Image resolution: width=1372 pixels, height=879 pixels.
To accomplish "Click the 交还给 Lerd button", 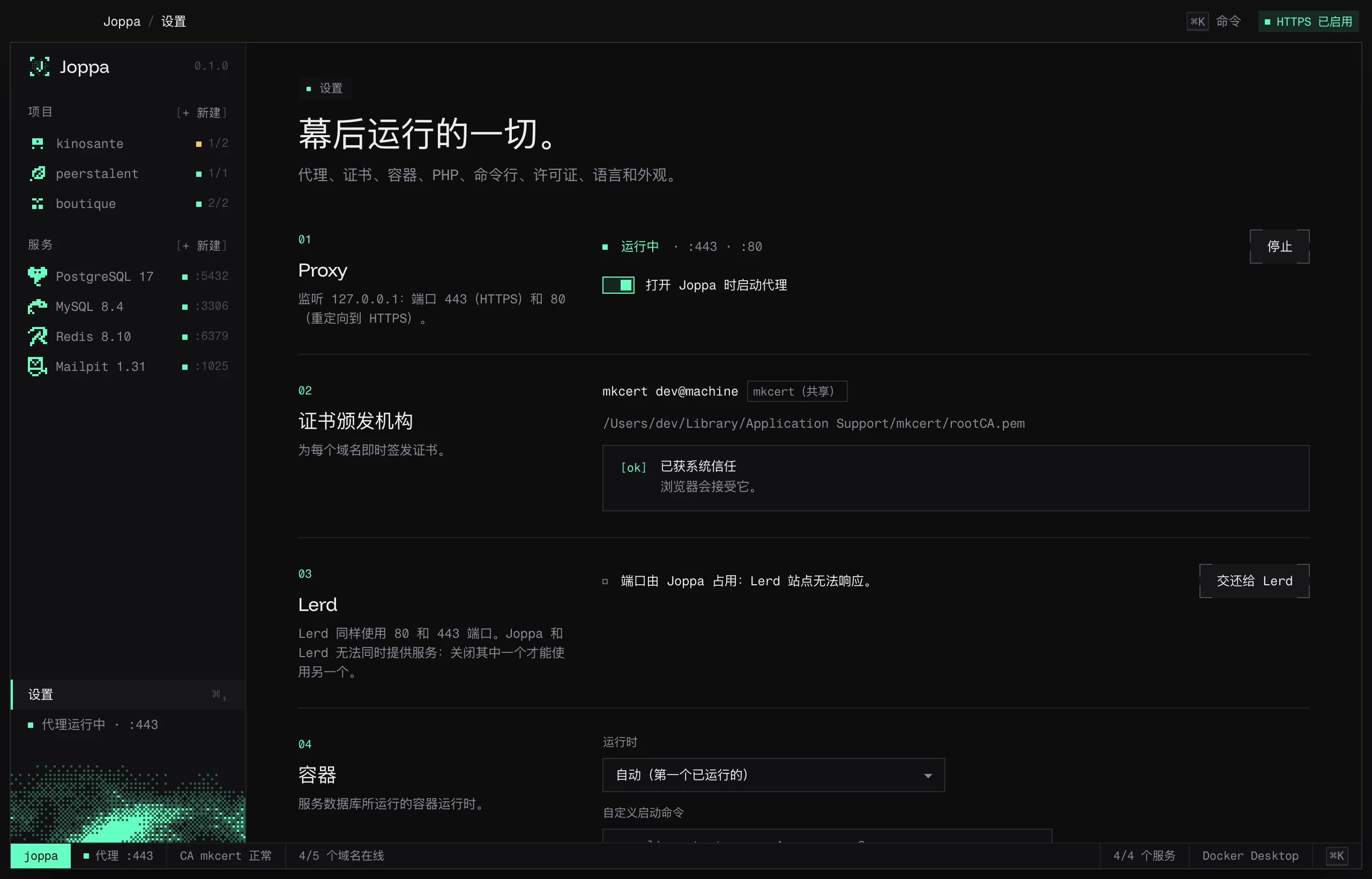I will 1255,581.
